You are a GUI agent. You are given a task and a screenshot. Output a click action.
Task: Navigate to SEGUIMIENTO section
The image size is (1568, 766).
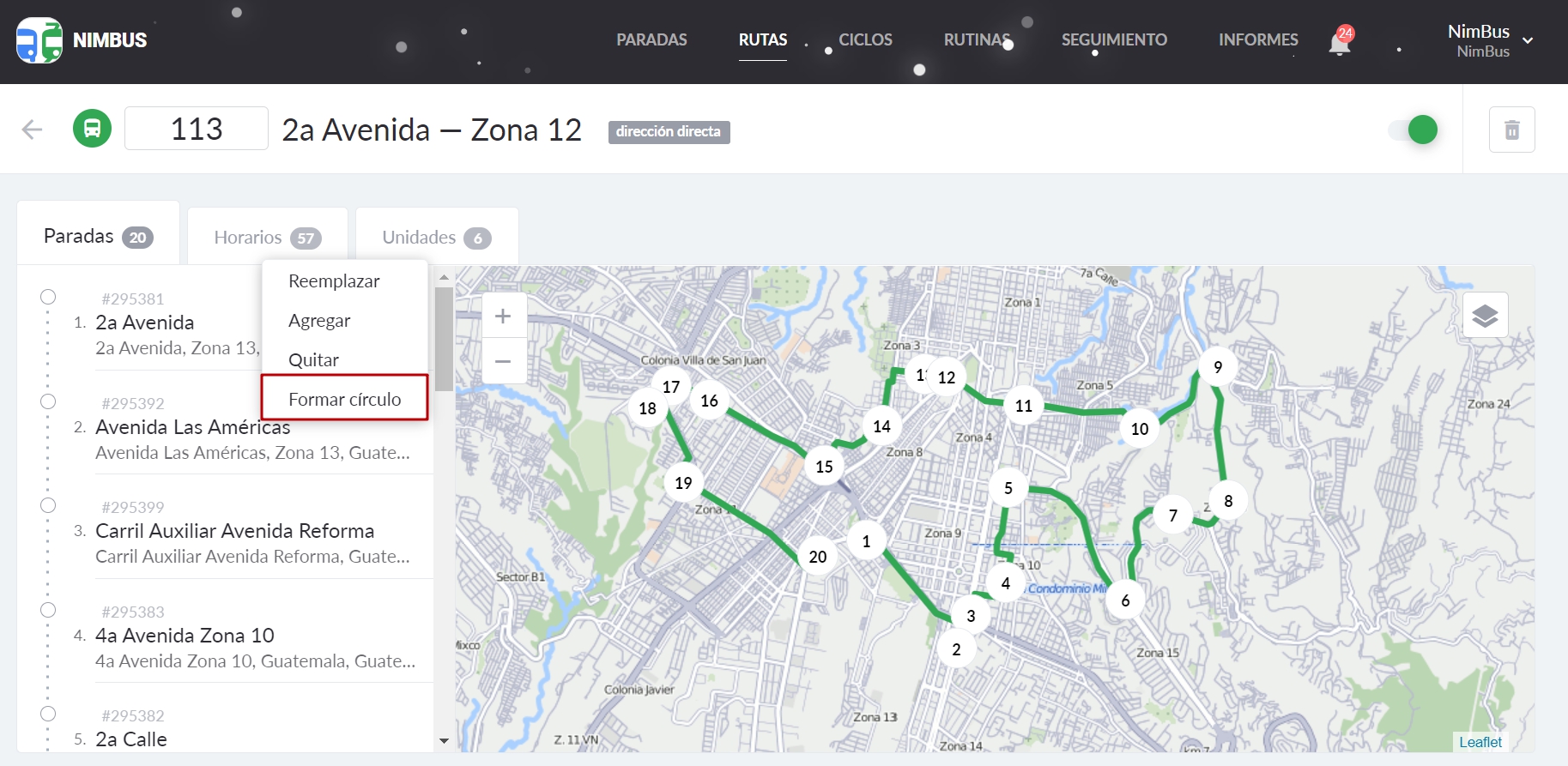click(1113, 39)
